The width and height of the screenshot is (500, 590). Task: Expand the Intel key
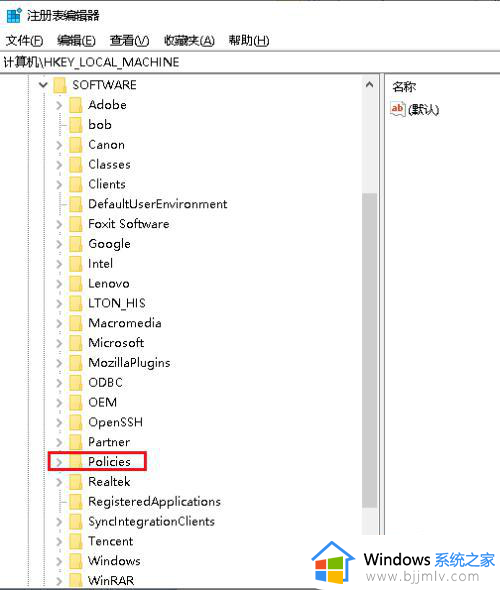pyautogui.click(x=59, y=264)
